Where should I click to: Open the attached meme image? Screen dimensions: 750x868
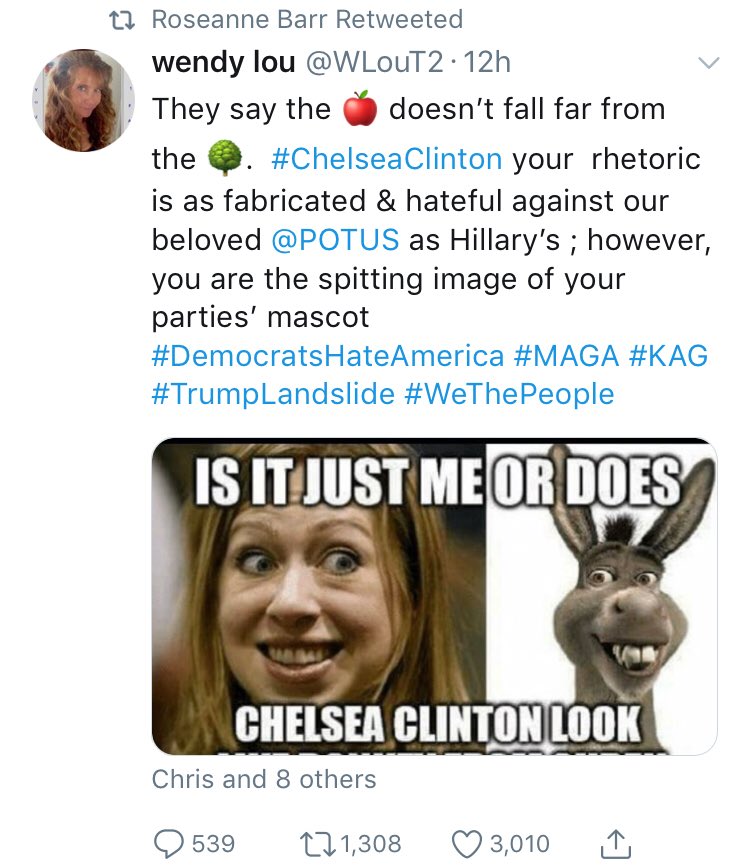click(x=434, y=596)
